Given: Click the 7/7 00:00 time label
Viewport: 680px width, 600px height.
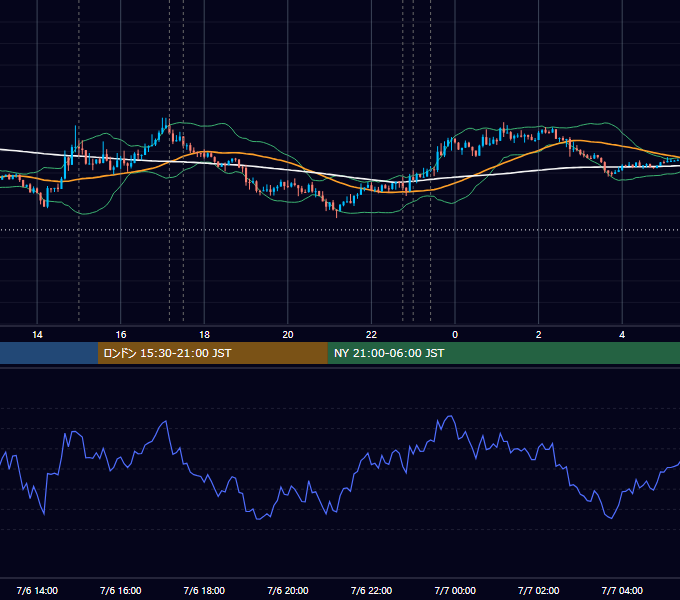Looking at the screenshot, I should [455, 590].
